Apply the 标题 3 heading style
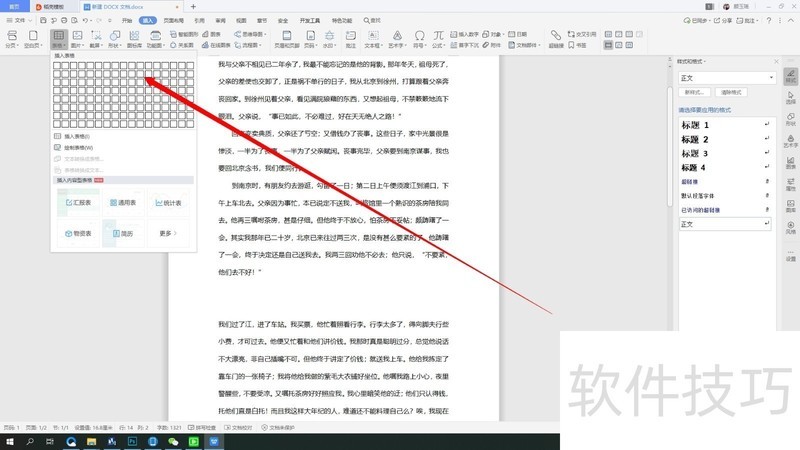The width and height of the screenshot is (800, 450). click(724, 154)
